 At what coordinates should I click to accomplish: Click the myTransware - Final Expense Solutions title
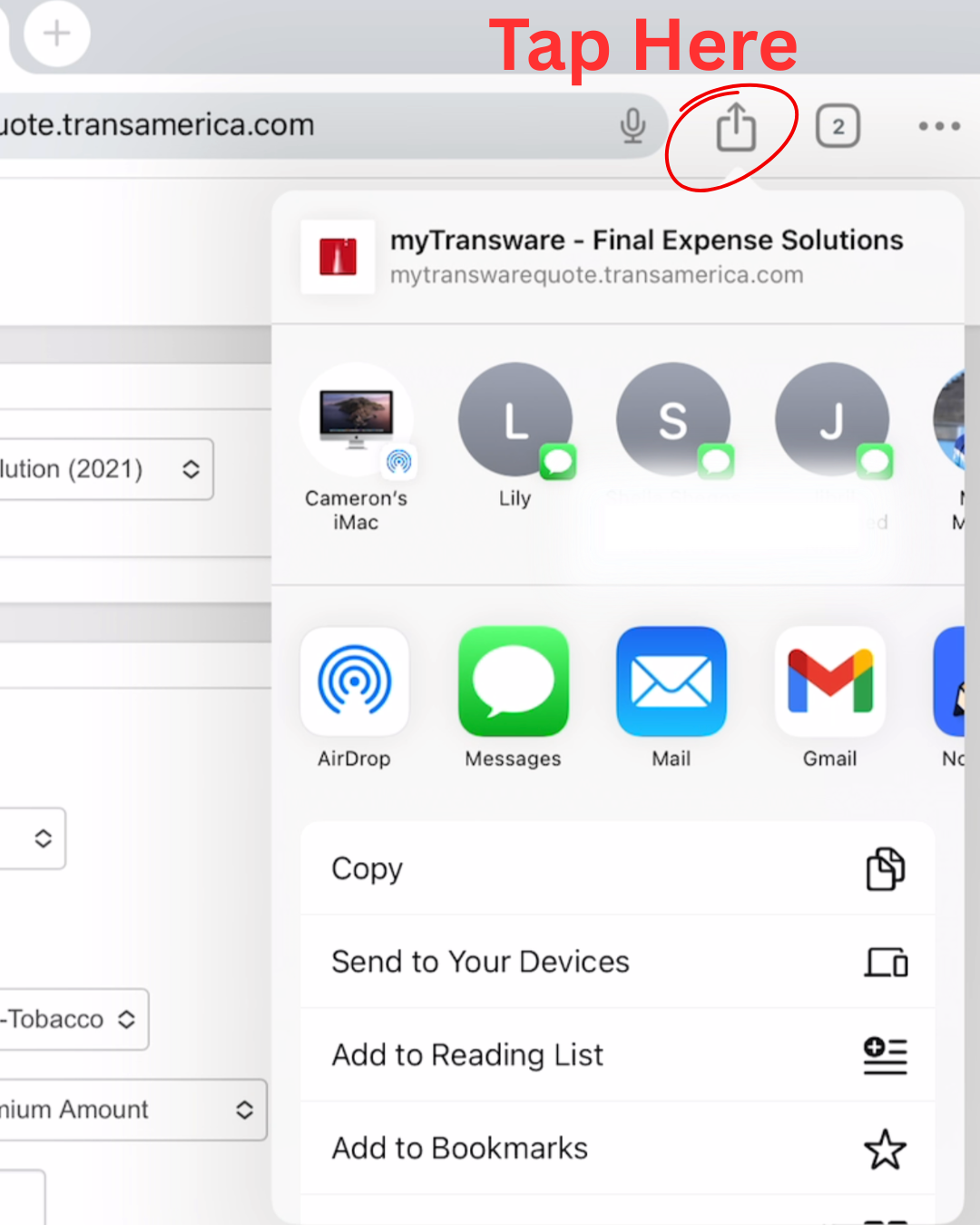coord(646,240)
